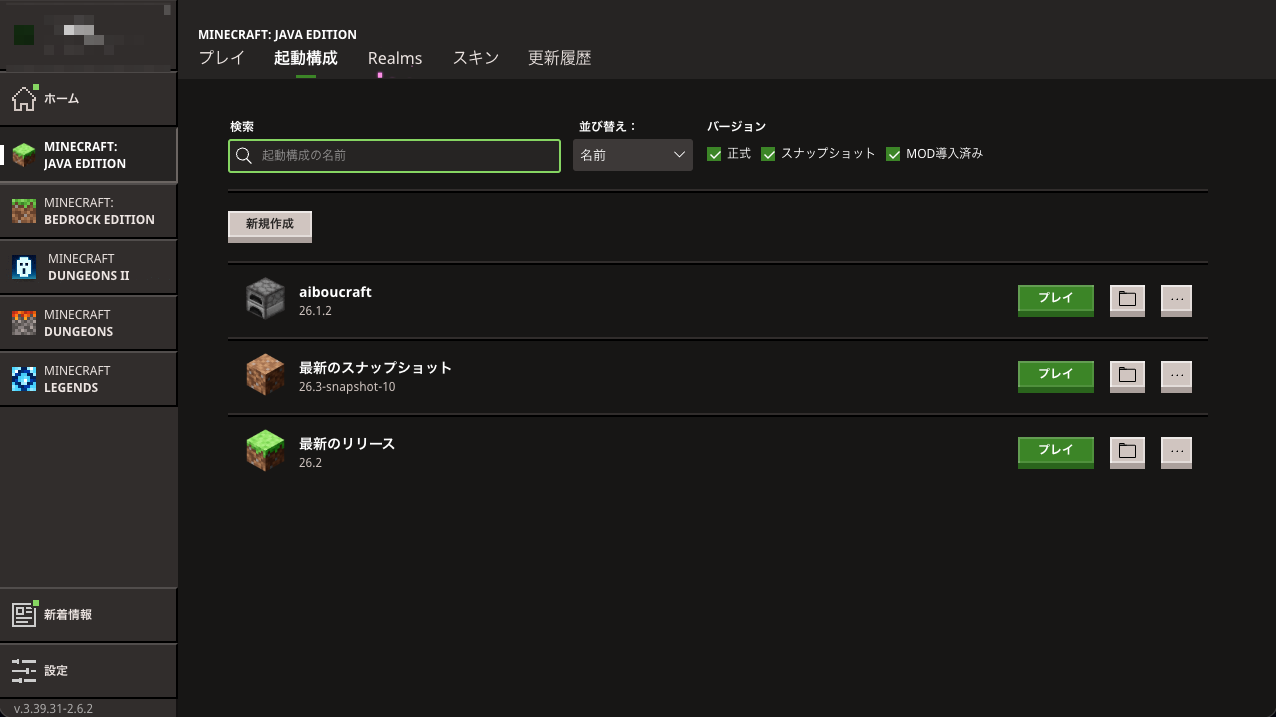1276x717 pixels.
Task: Switch to the 更新履歴 tab
Action: pyautogui.click(x=560, y=58)
